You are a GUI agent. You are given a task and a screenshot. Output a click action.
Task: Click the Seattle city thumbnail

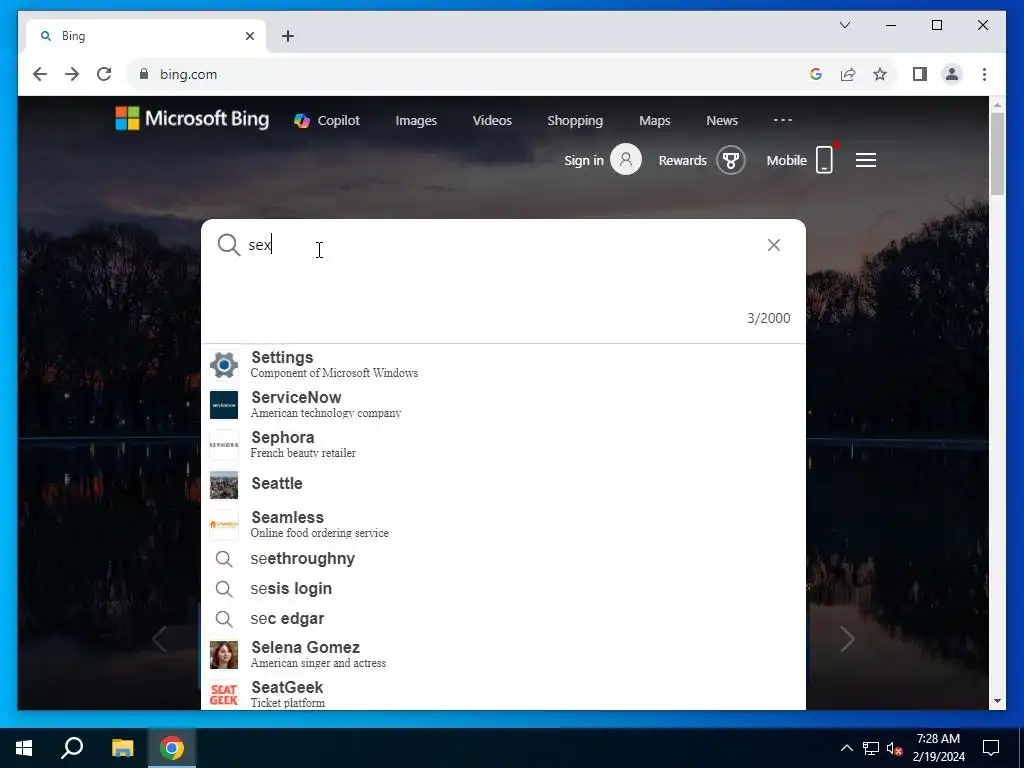click(223, 485)
